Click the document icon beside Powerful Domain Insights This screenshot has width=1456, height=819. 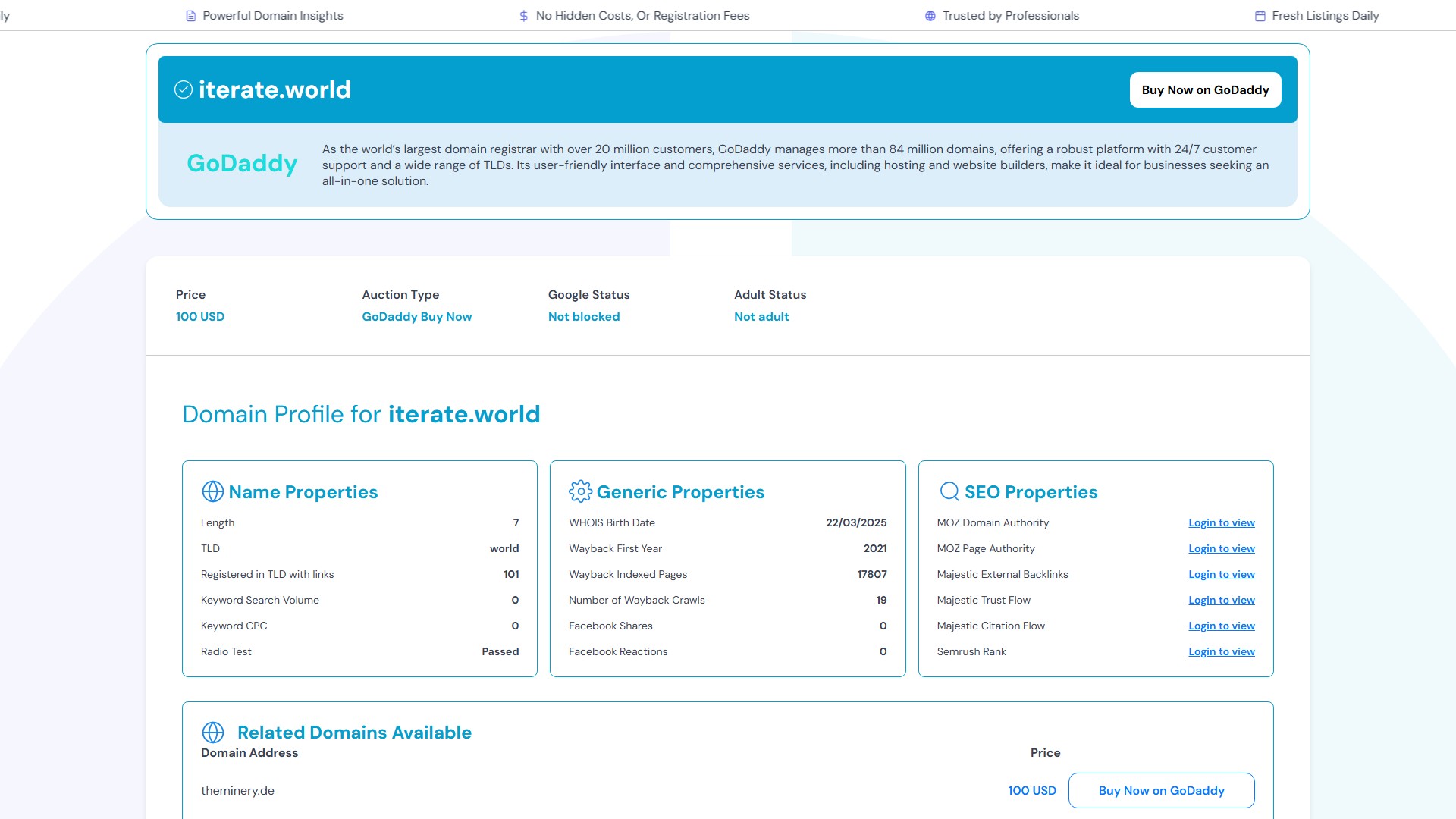tap(190, 15)
